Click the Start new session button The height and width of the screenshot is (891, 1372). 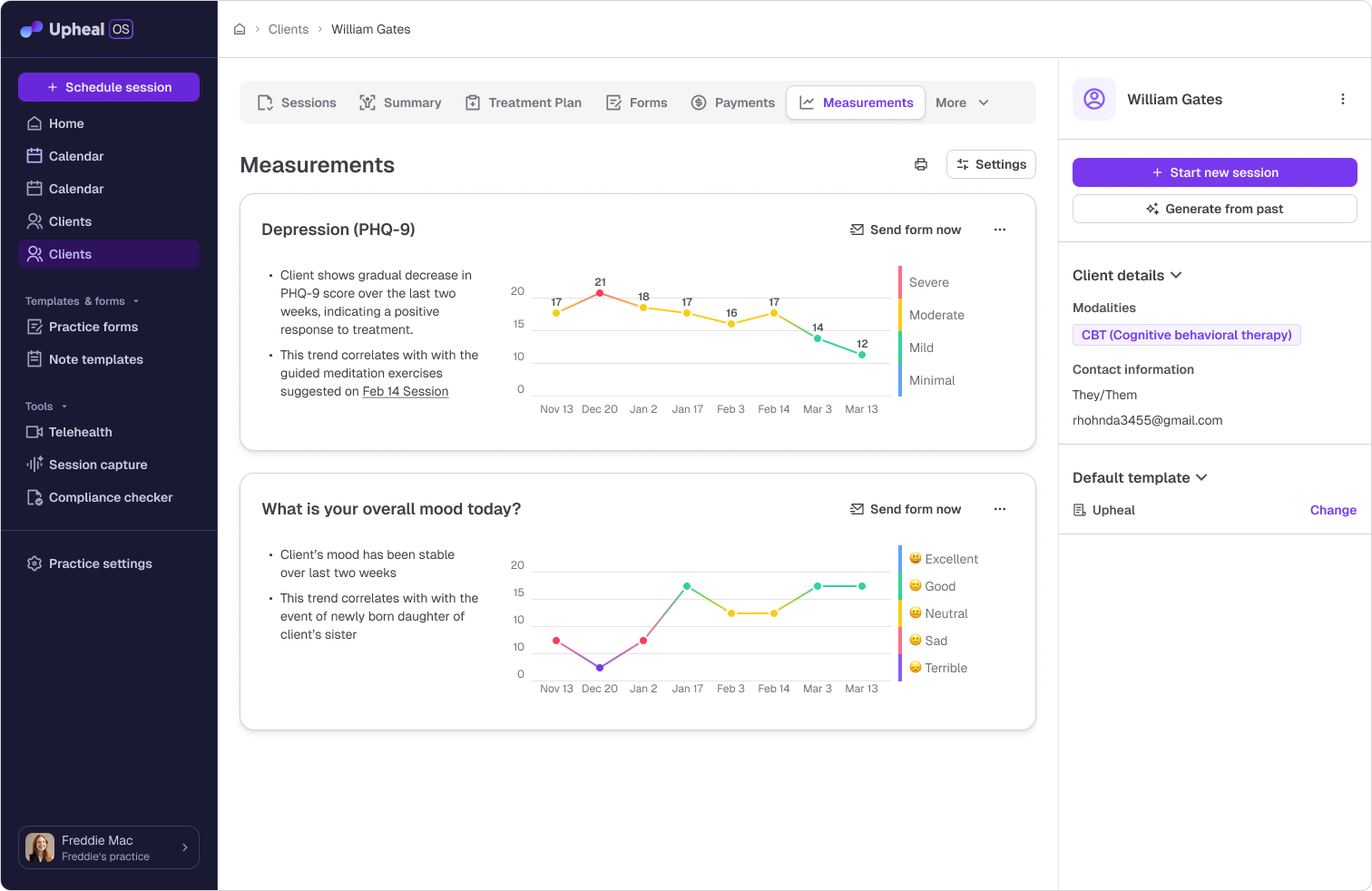coord(1215,172)
